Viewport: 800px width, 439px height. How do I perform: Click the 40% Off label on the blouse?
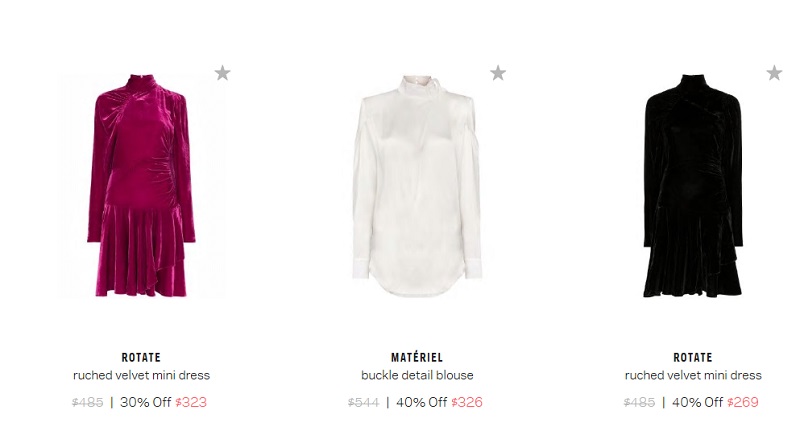421,402
